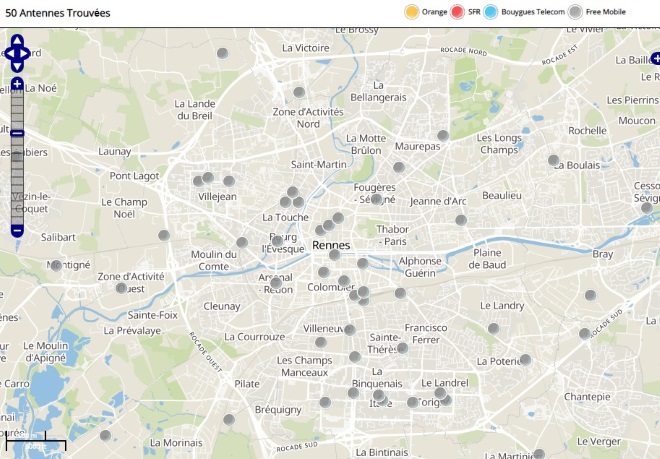
Task: Select antenna marker at Cesson-Sévigné edge
Action: pos(647,208)
